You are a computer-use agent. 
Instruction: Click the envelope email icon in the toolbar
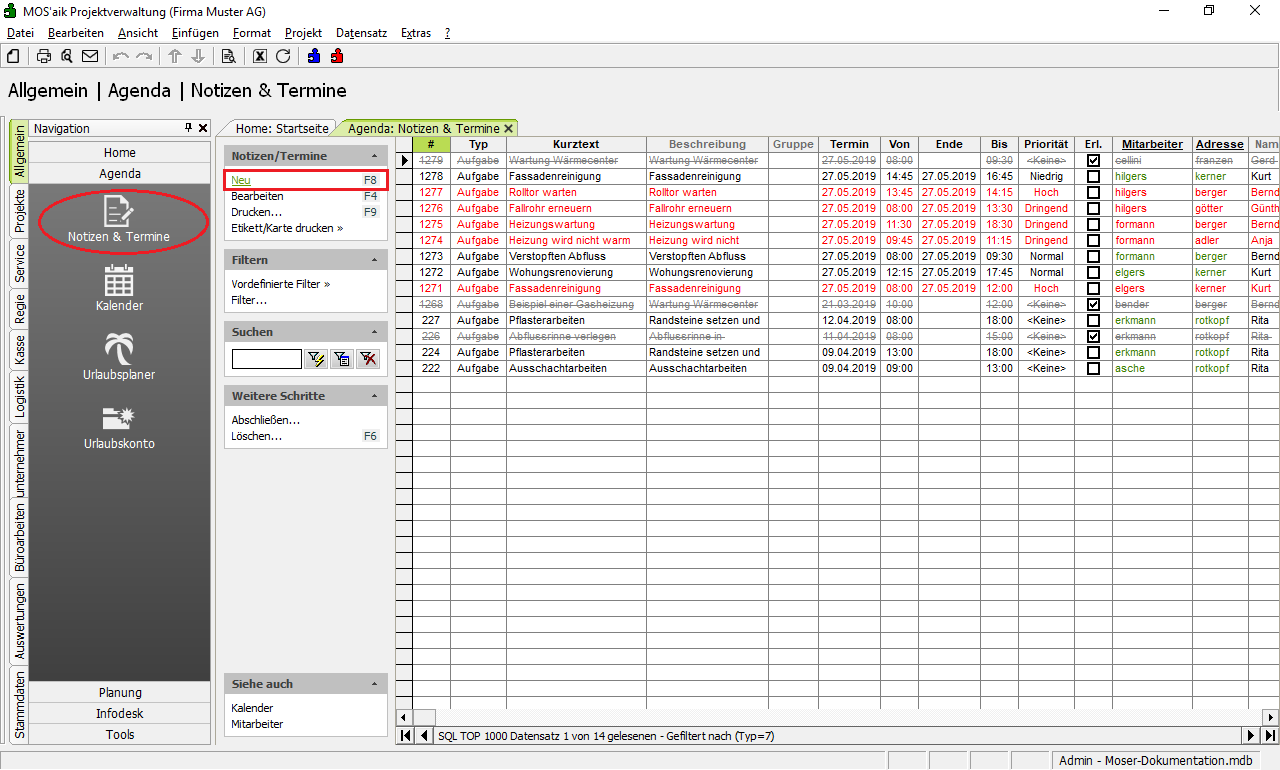point(90,56)
